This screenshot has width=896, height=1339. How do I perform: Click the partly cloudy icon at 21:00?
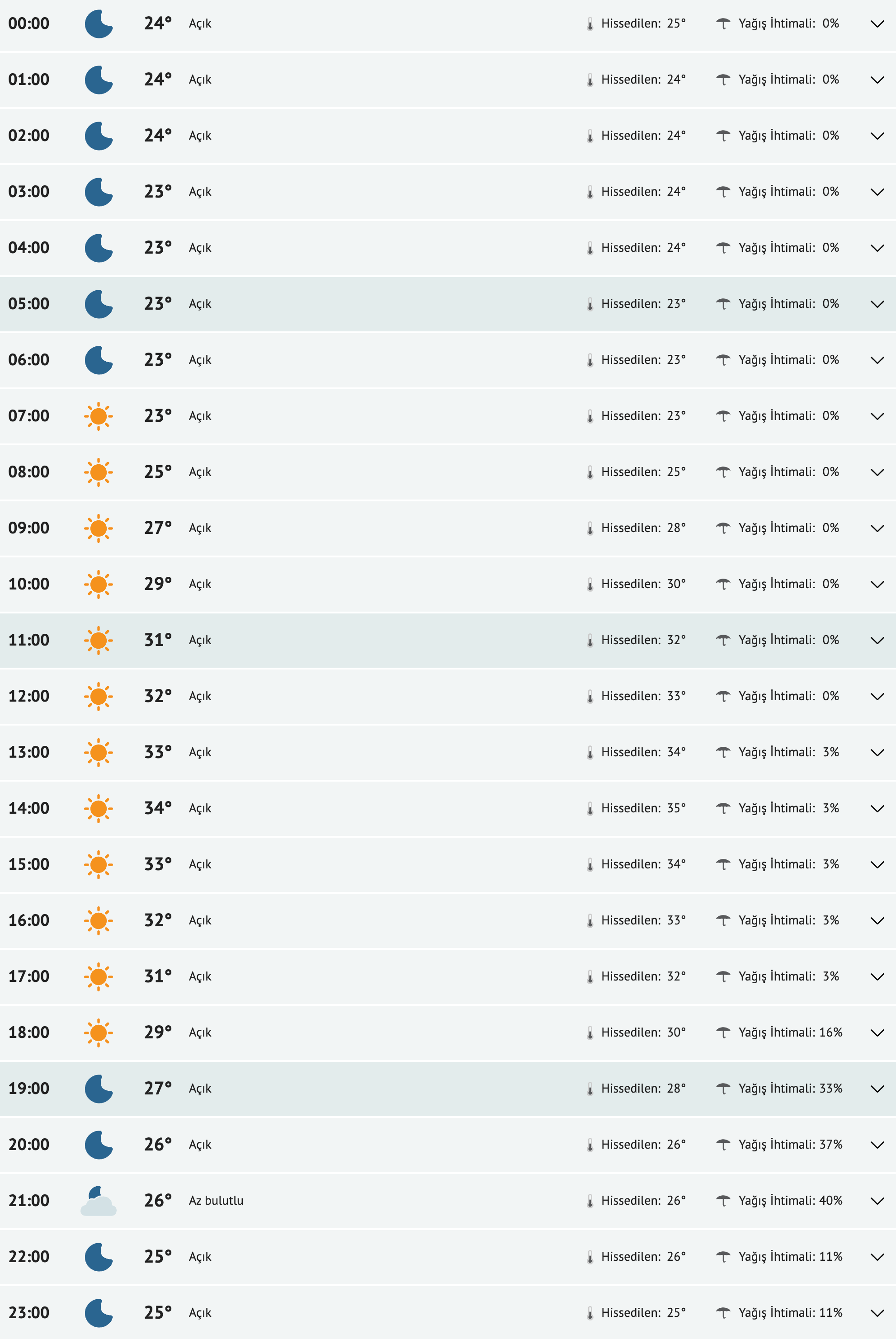pyautogui.click(x=98, y=1201)
